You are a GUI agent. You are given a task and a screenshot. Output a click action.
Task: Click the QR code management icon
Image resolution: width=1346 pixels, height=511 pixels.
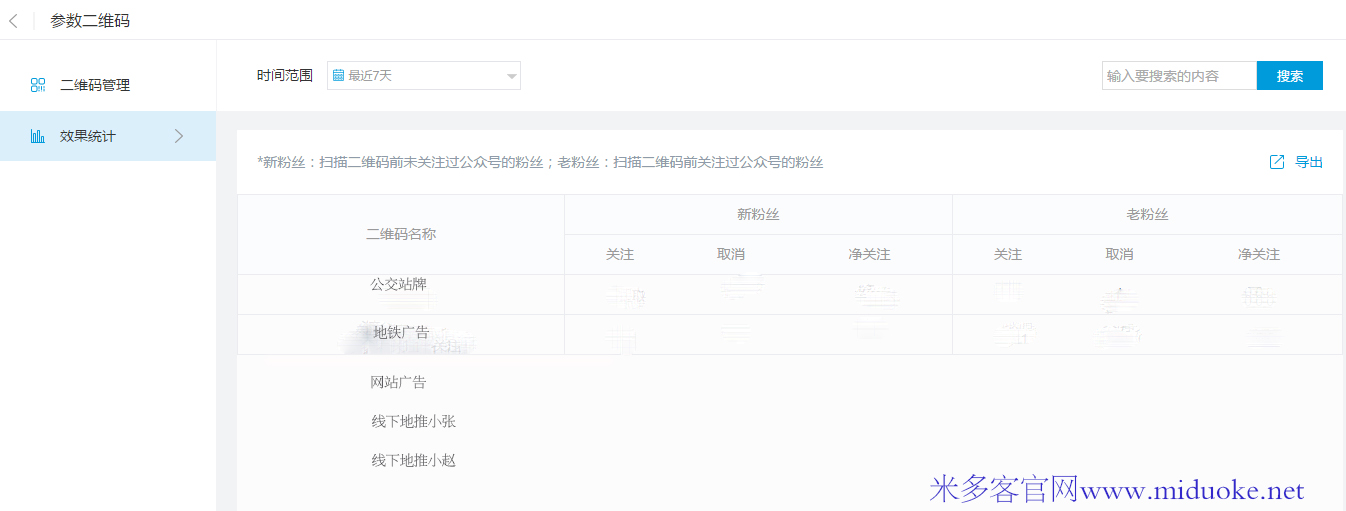38,85
